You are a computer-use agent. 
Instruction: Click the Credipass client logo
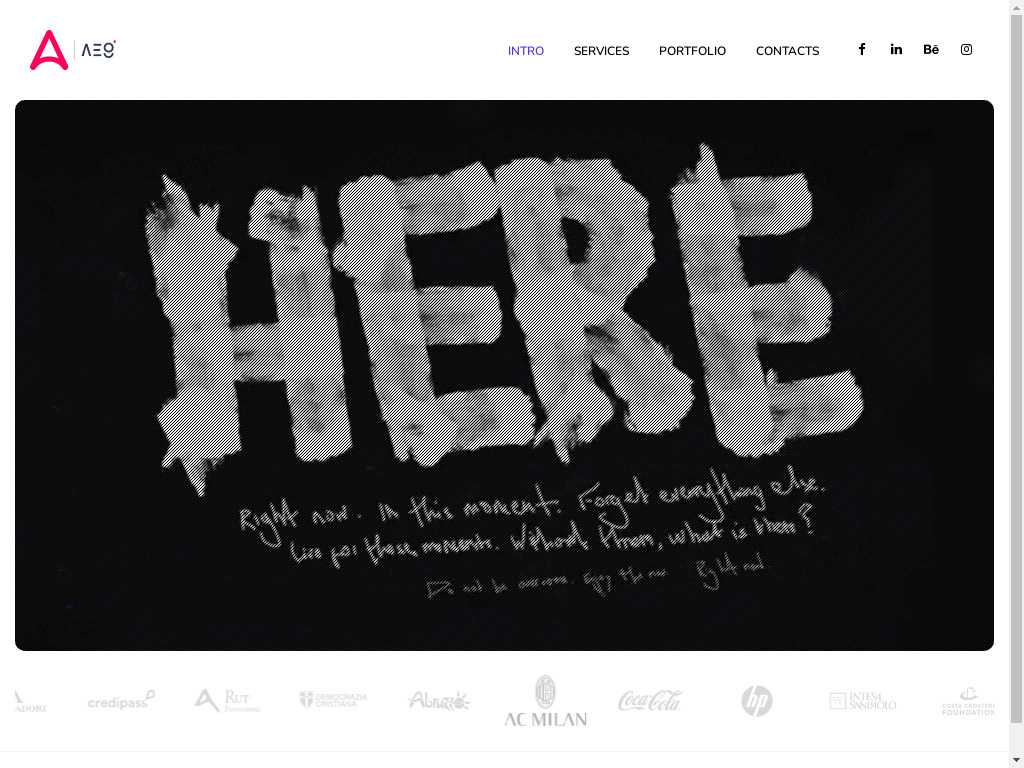coord(121,701)
